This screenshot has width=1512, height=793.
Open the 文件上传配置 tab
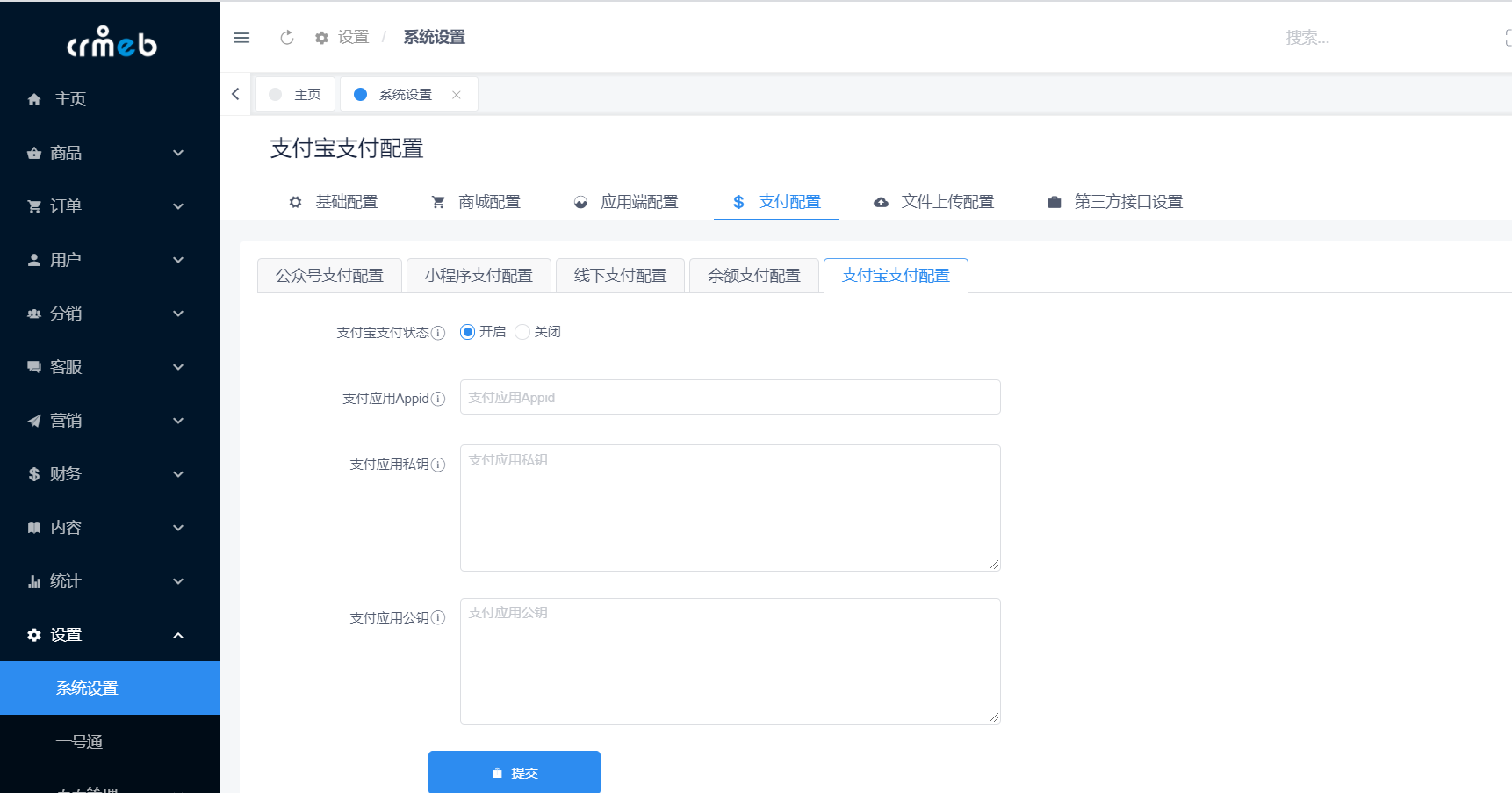(934, 202)
